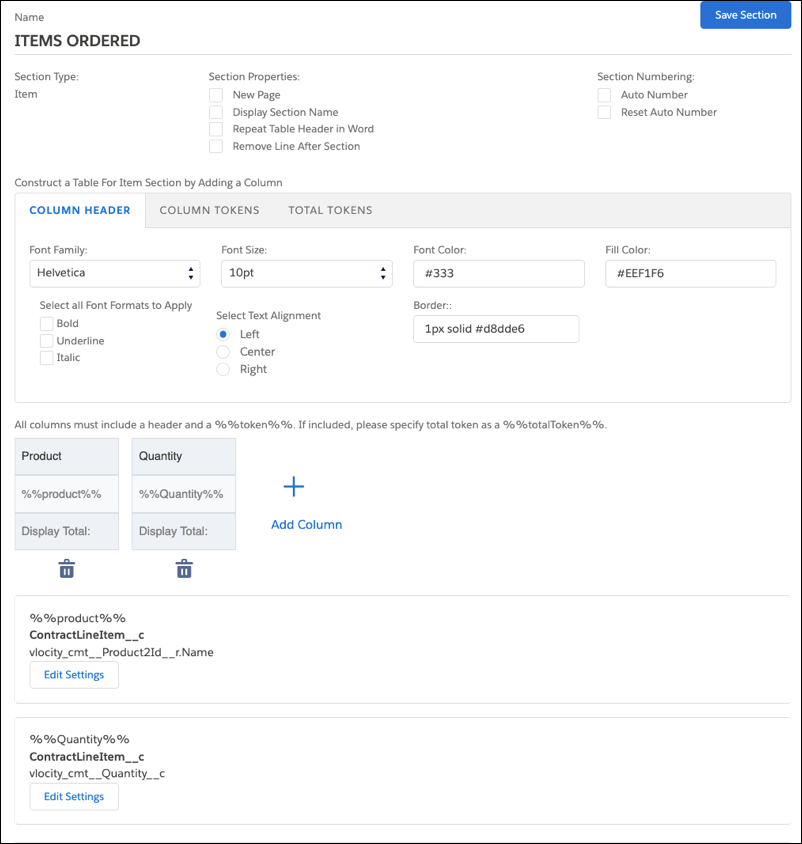Click ContractLineItem__c under the Quantity token

(x=87, y=757)
